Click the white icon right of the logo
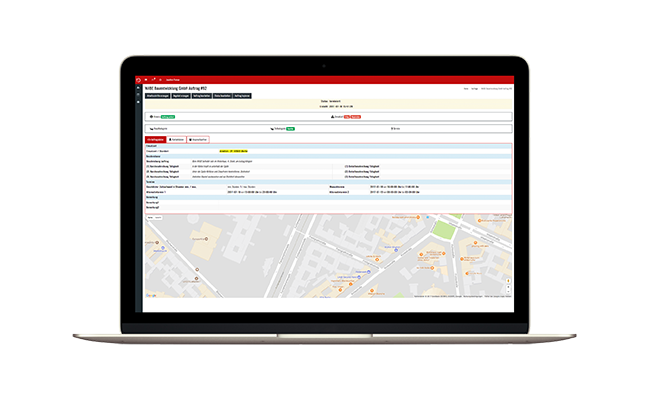 (x=146, y=80)
